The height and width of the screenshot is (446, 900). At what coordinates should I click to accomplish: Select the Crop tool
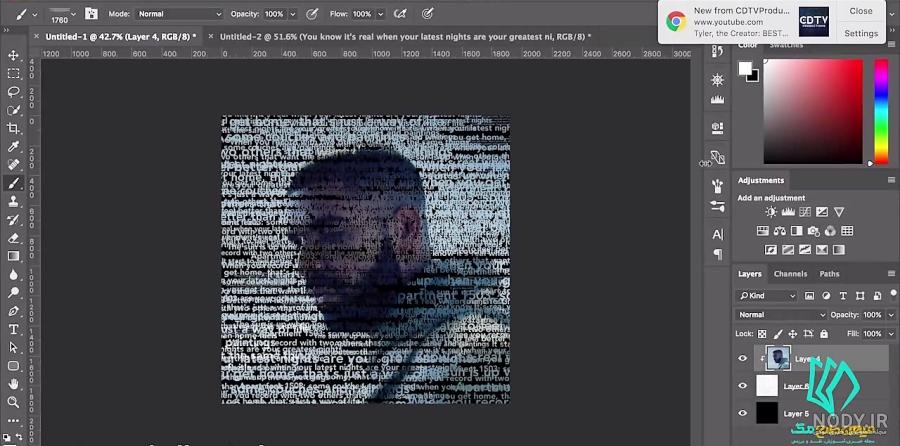[13, 129]
